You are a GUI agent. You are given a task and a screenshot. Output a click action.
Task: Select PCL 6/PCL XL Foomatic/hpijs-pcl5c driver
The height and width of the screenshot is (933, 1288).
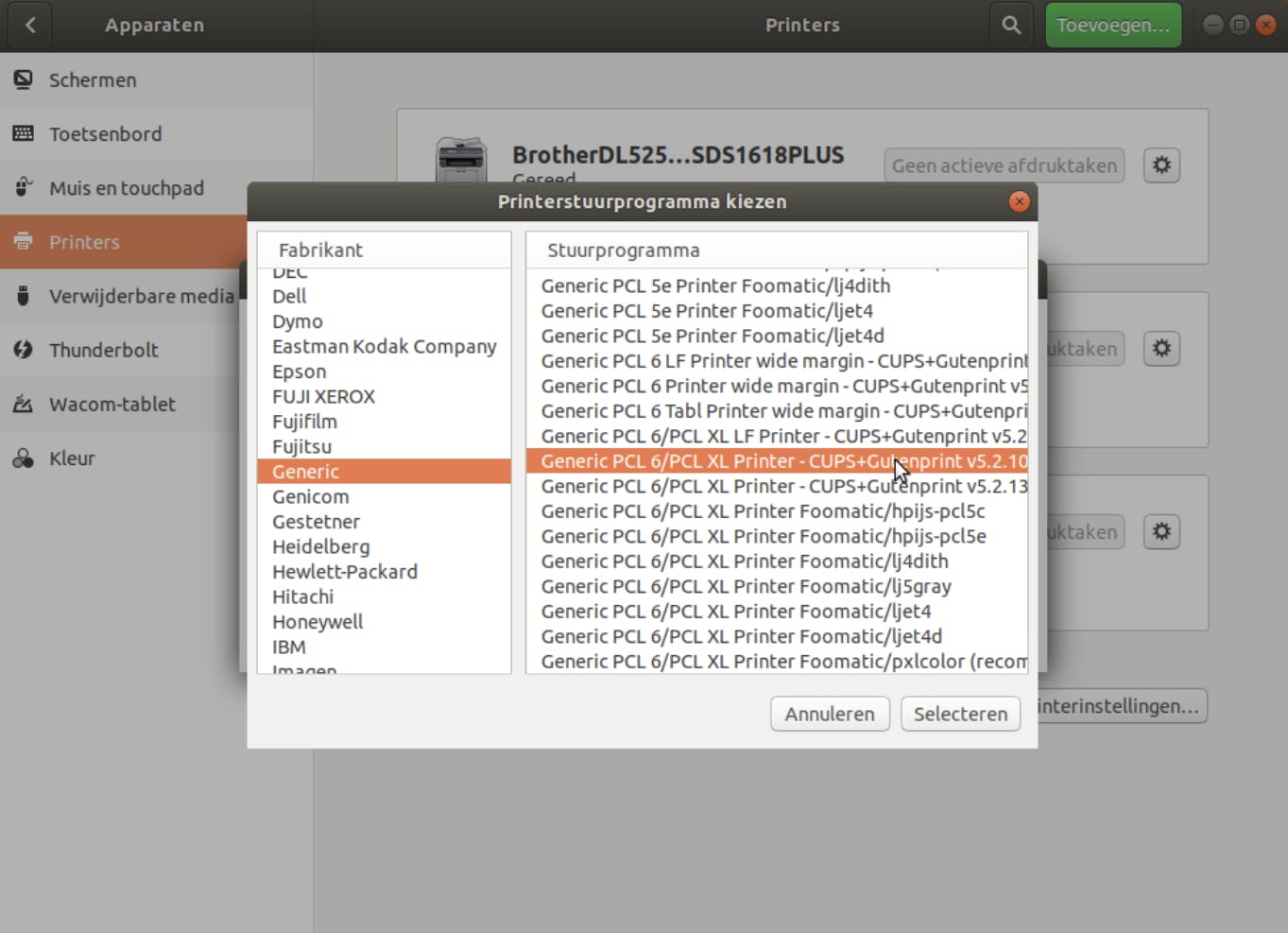tap(777, 511)
